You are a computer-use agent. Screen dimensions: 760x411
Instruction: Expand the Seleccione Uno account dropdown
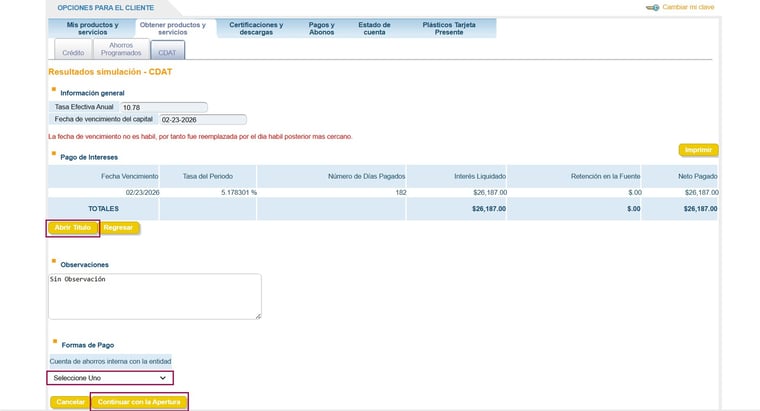pos(110,378)
